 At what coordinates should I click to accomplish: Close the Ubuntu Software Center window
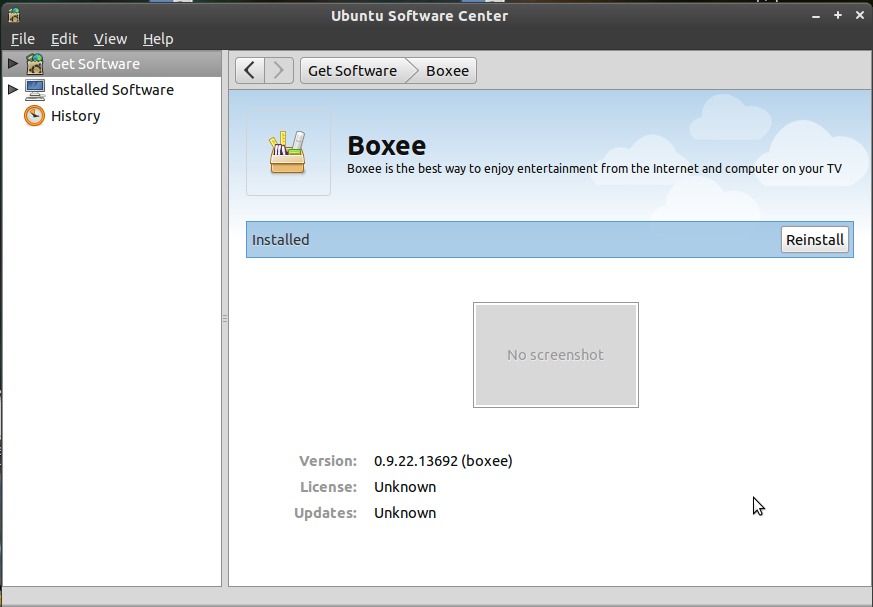[860, 16]
